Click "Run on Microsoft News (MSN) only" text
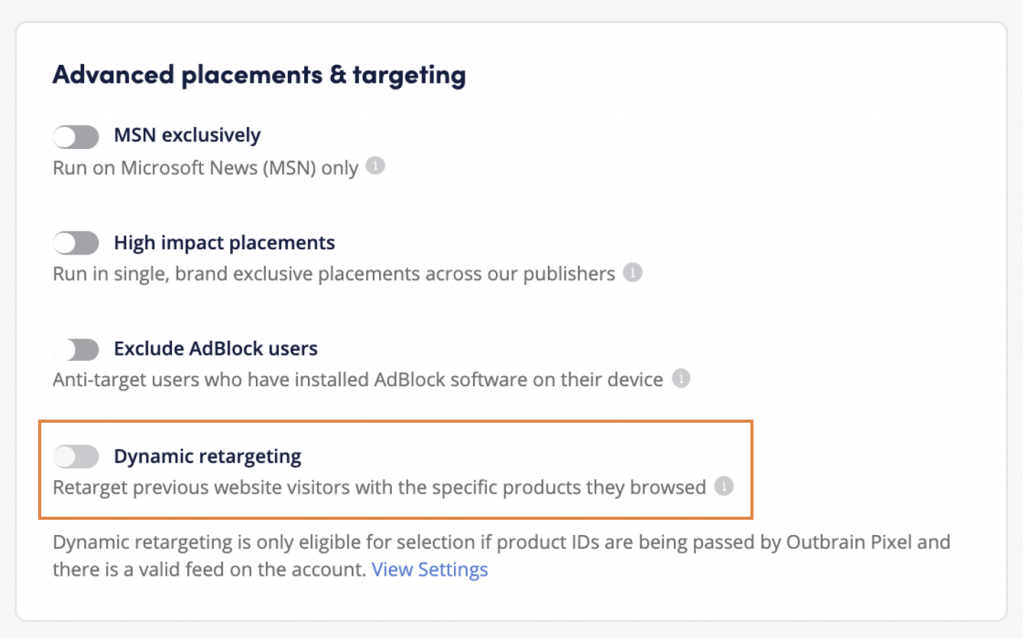The width and height of the screenshot is (1024, 639). (x=205, y=167)
